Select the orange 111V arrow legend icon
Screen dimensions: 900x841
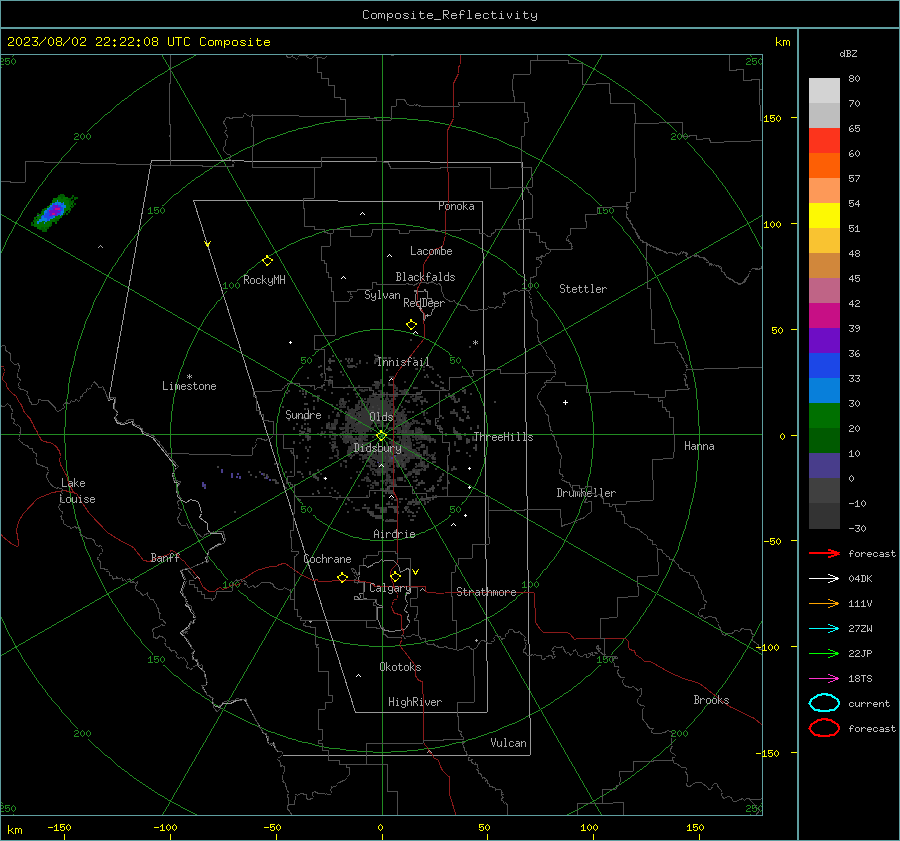click(x=824, y=603)
